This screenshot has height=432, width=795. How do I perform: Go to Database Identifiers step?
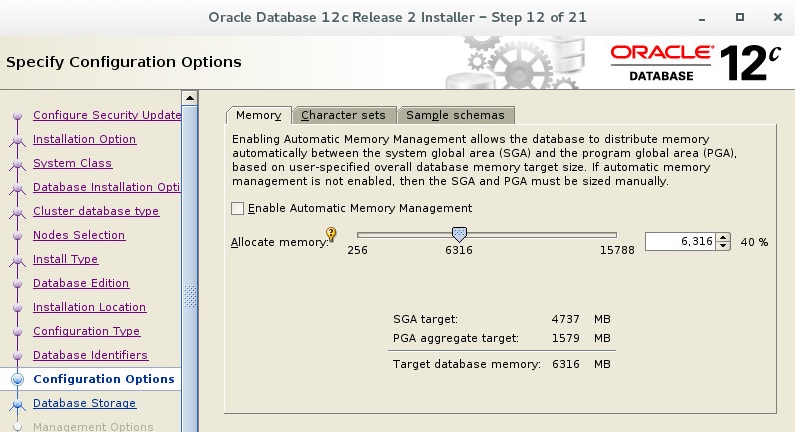[x=91, y=355]
